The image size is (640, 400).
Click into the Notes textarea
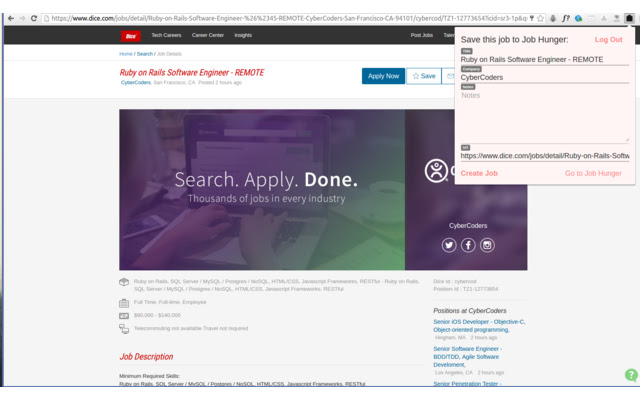pyautogui.click(x=544, y=116)
